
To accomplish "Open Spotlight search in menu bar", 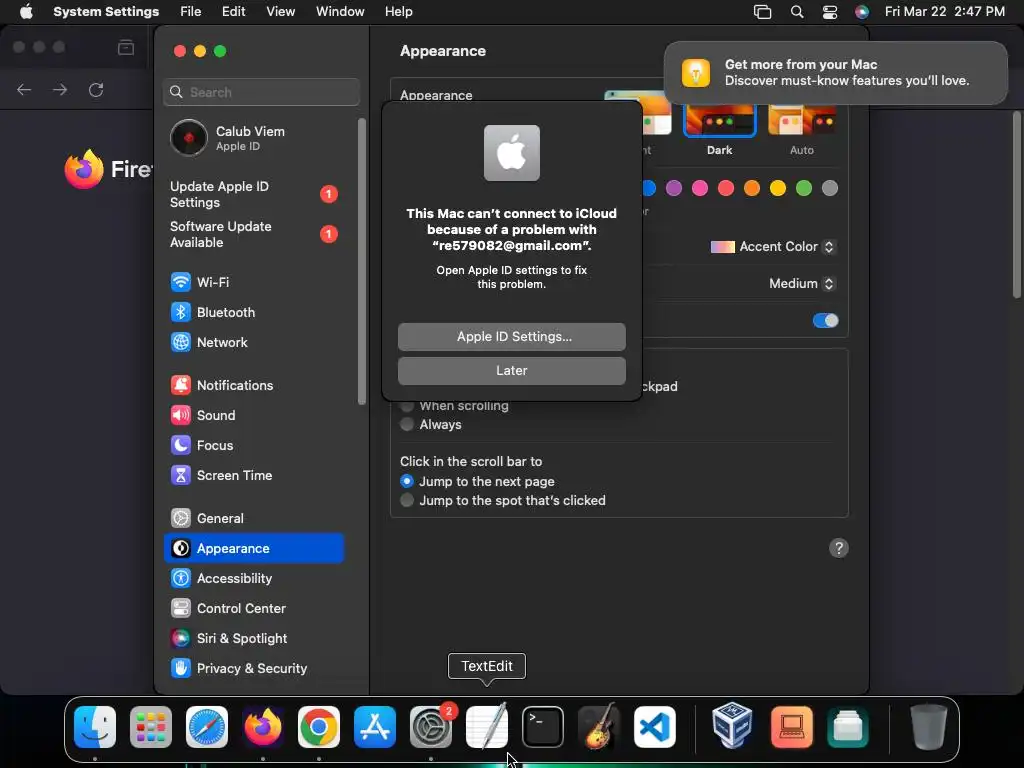I will coord(797,12).
